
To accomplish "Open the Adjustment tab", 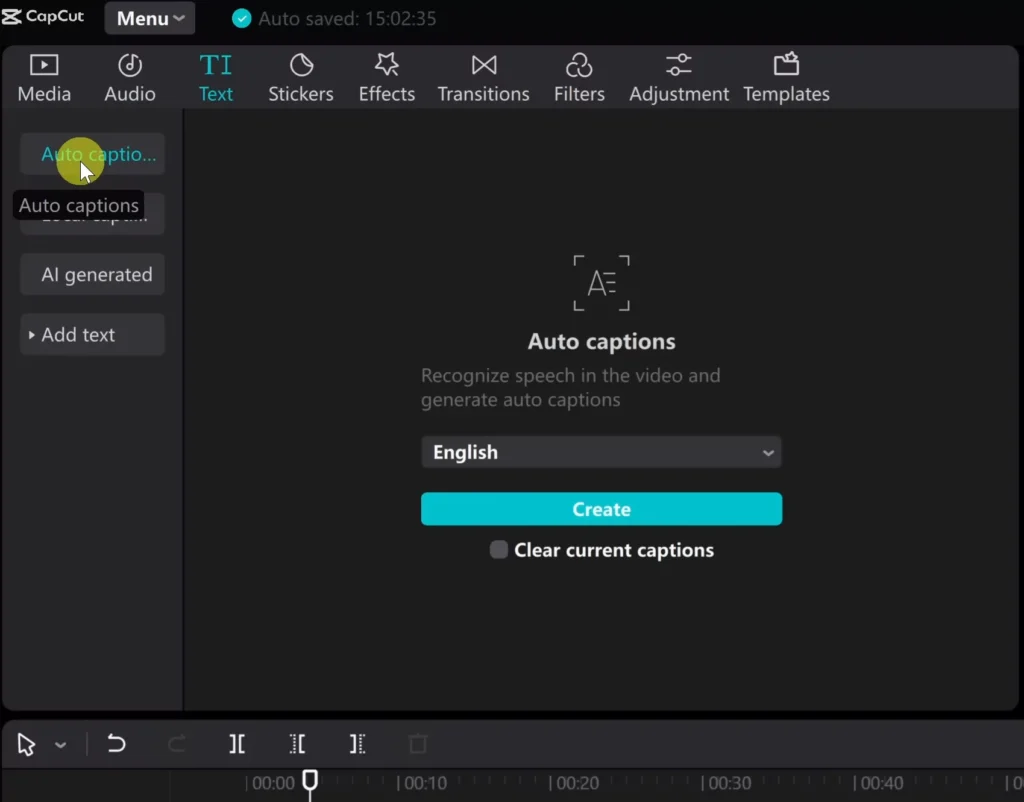I will click(x=679, y=78).
